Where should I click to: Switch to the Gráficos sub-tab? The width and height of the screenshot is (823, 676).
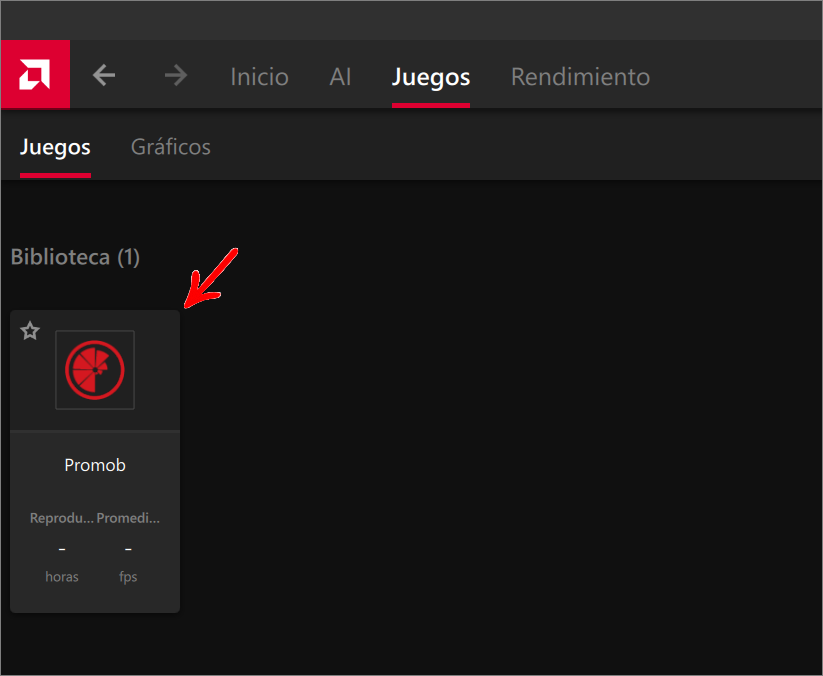(171, 147)
